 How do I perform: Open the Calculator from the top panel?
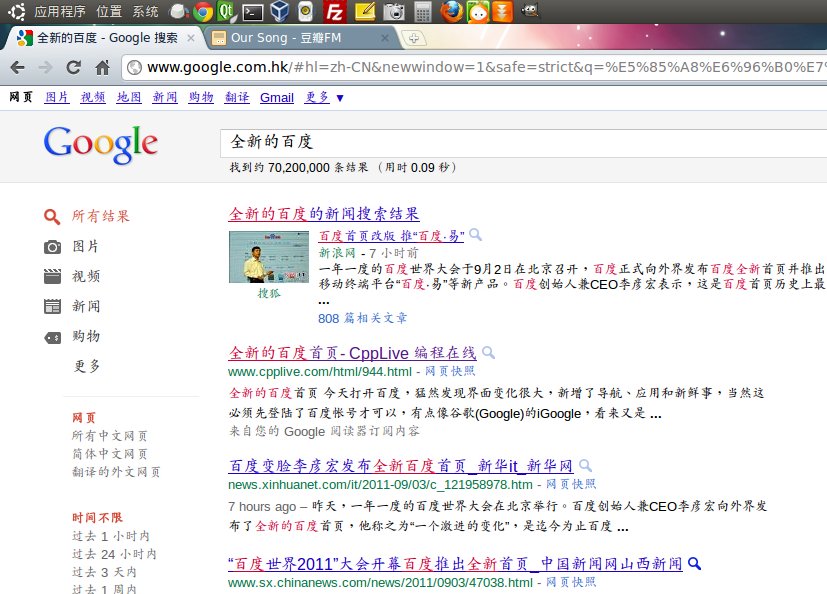[x=422, y=11]
